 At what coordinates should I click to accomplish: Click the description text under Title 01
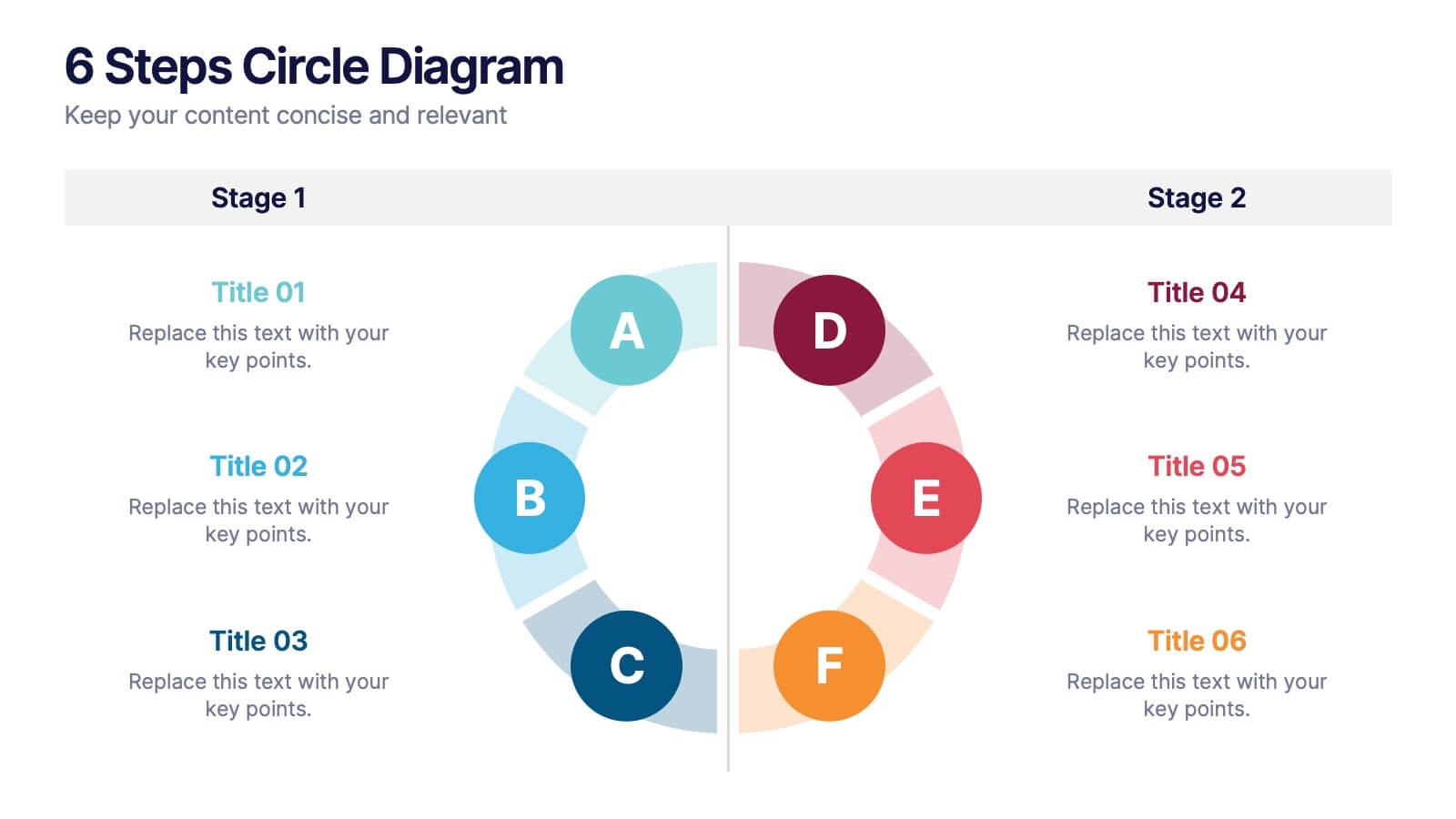(x=258, y=347)
